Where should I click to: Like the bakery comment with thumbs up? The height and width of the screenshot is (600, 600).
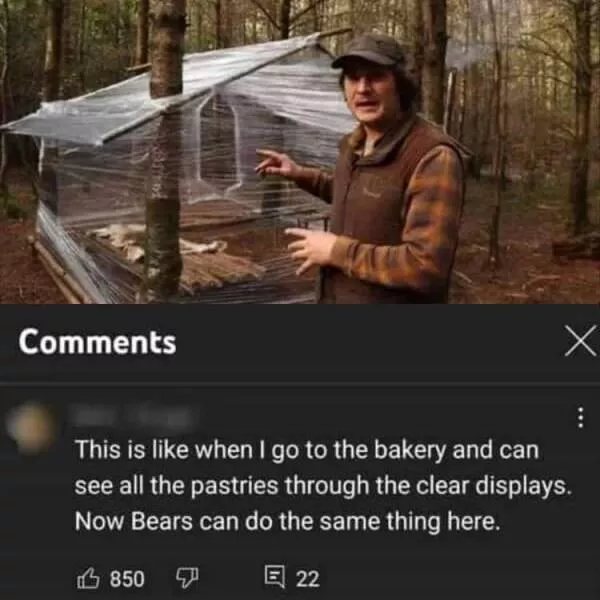coord(87,578)
